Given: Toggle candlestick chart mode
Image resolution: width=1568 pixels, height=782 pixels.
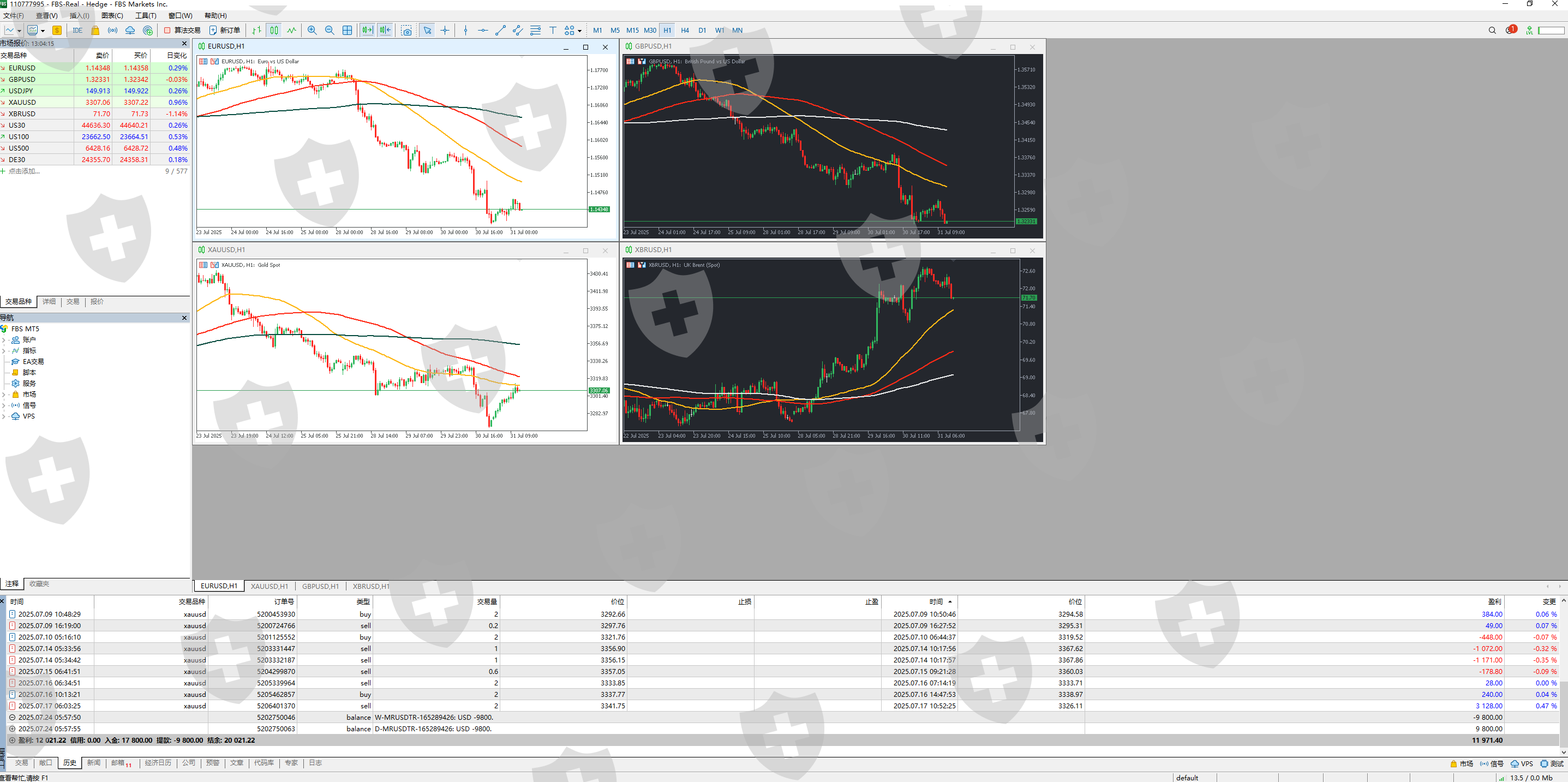Looking at the screenshot, I should [x=274, y=31].
